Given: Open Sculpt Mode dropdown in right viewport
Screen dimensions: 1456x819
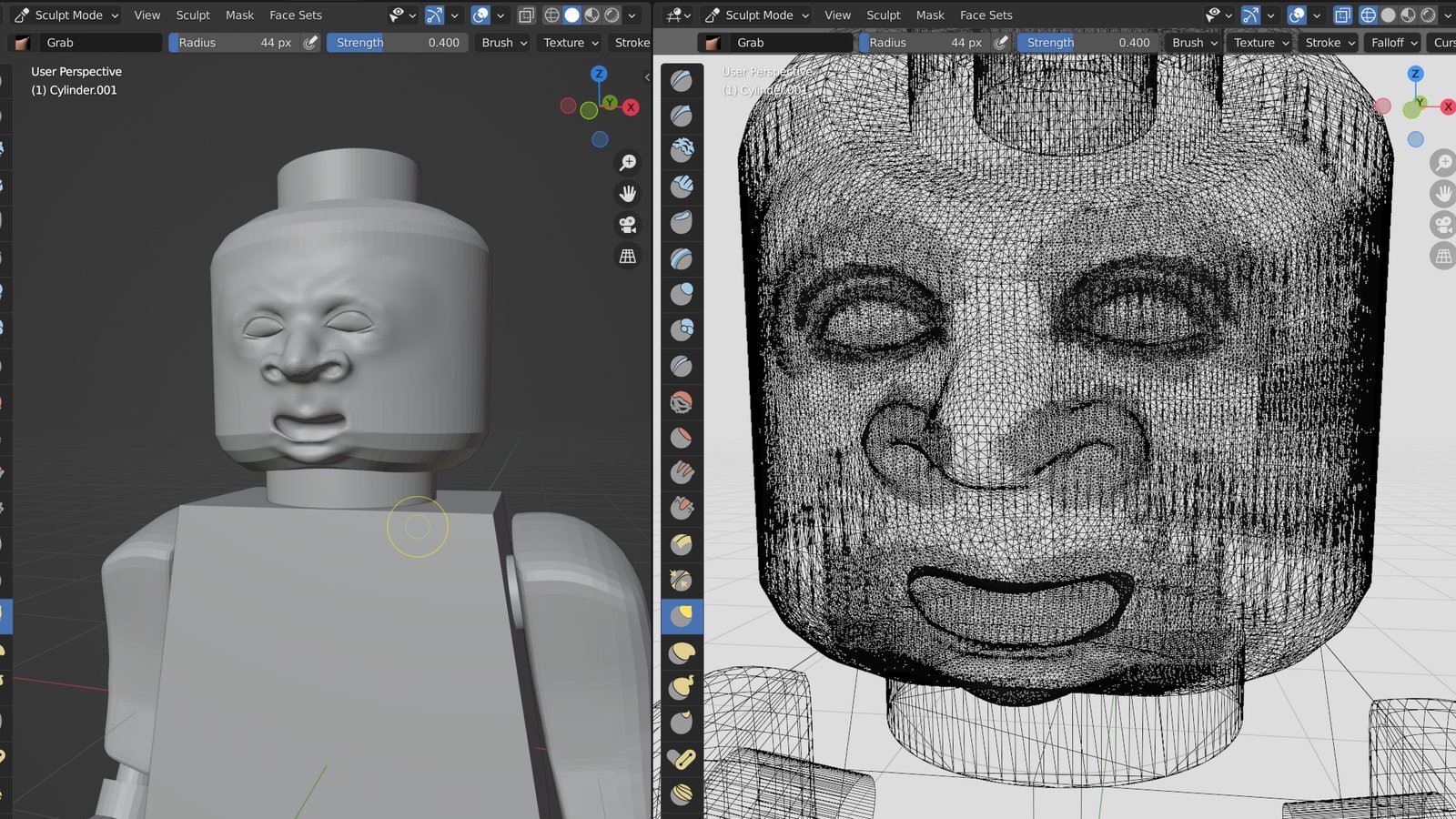Looking at the screenshot, I should [x=756, y=15].
